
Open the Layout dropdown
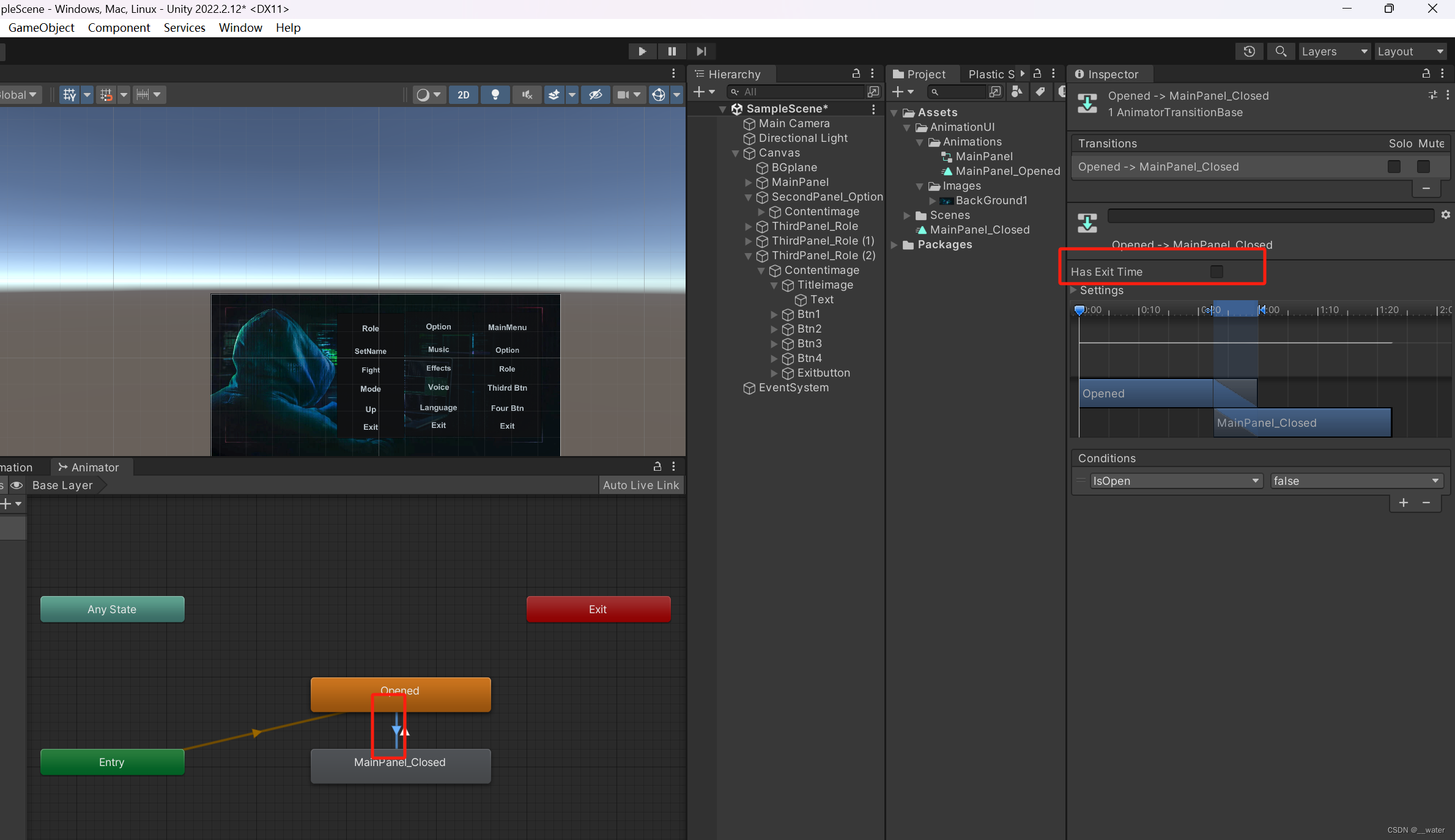pos(1411,51)
